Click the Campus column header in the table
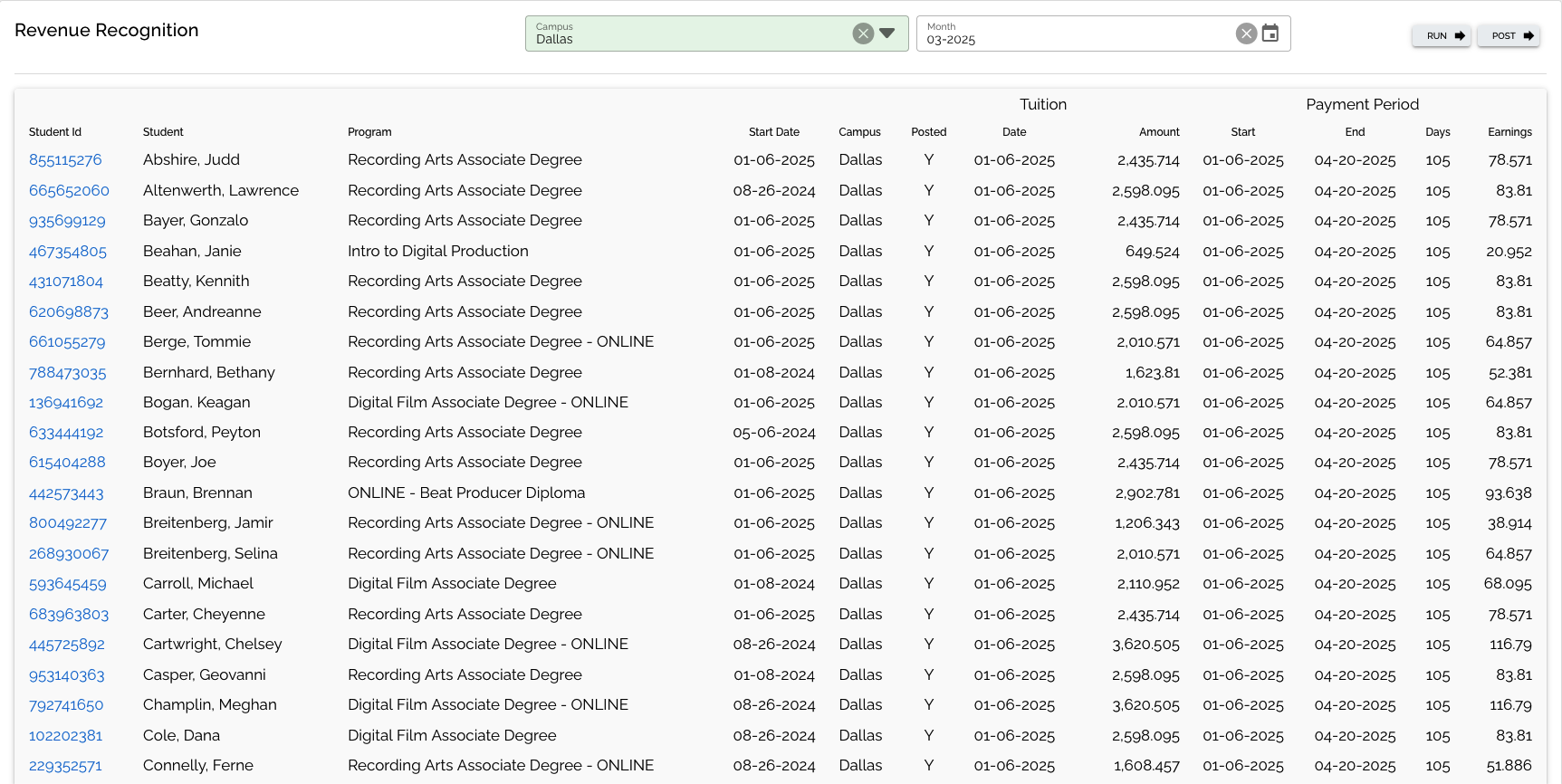1562x784 pixels. (859, 132)
